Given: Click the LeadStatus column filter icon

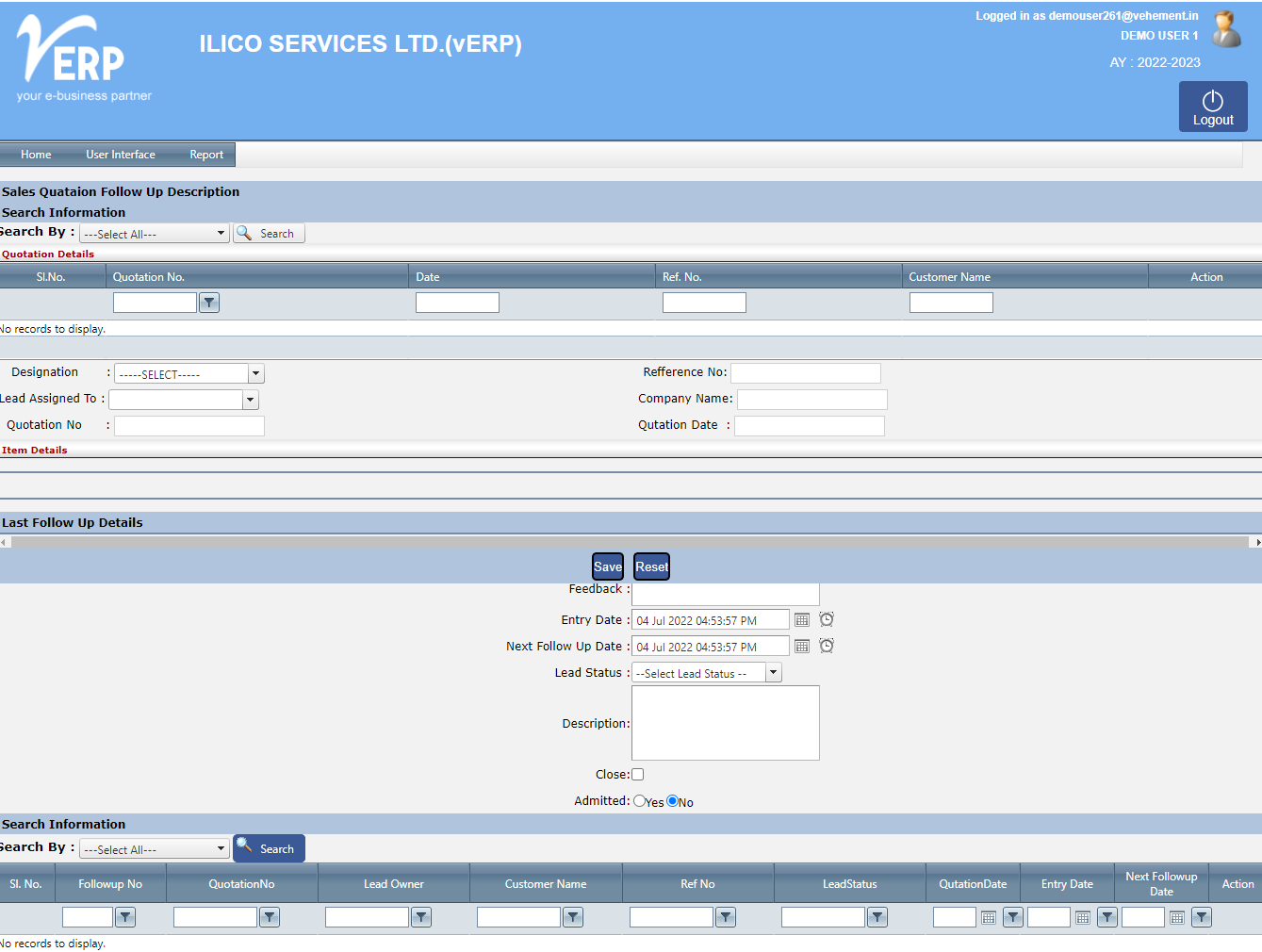Looking at the screenshot, I should click(x=877, y=917).
